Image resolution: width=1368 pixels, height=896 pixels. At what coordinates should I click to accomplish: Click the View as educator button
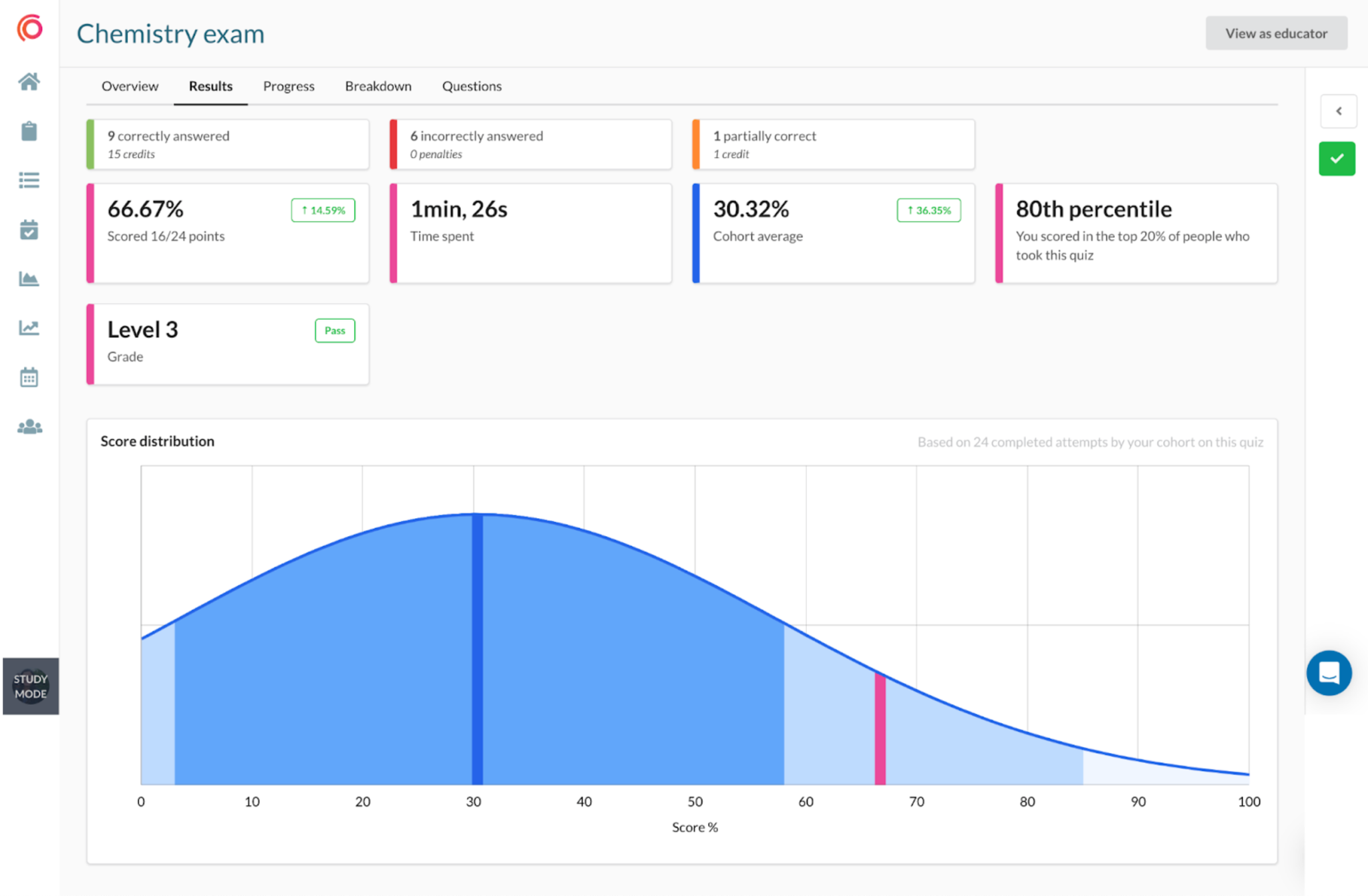click(1276, 33)
